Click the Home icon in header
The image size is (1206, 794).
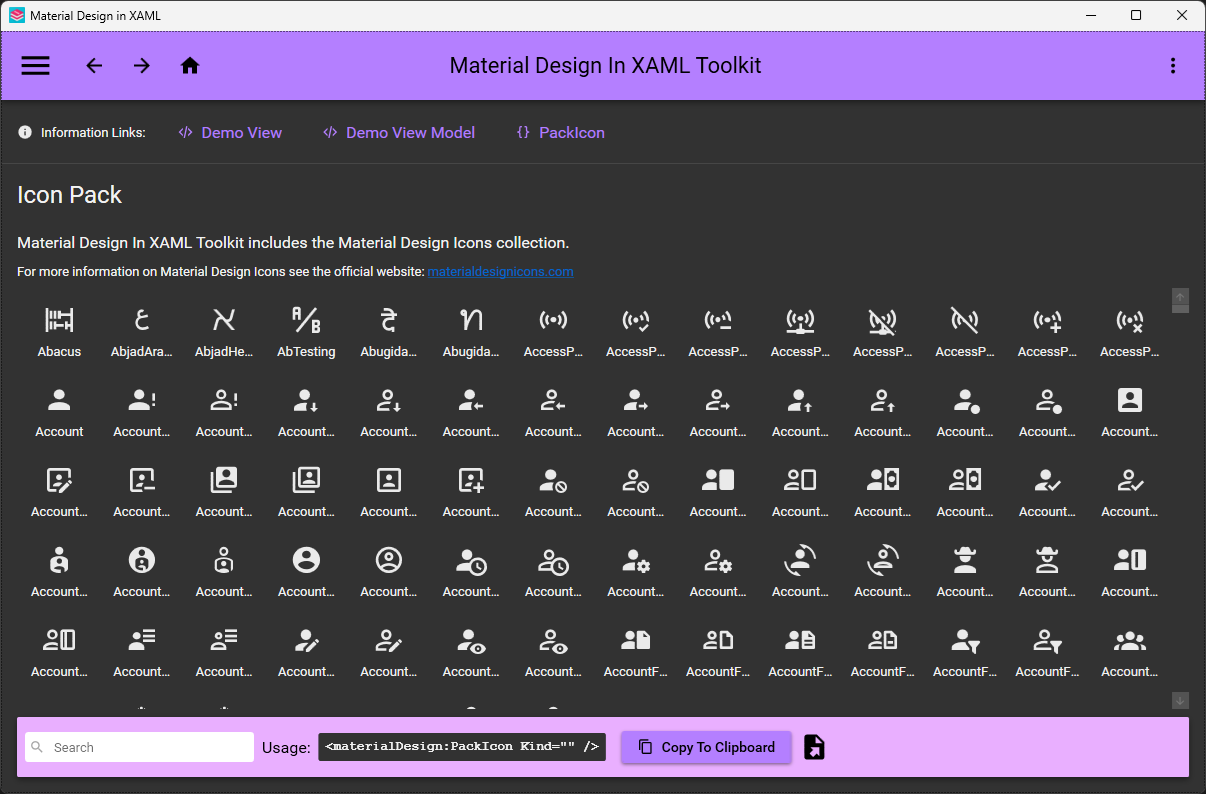(190, 66)
